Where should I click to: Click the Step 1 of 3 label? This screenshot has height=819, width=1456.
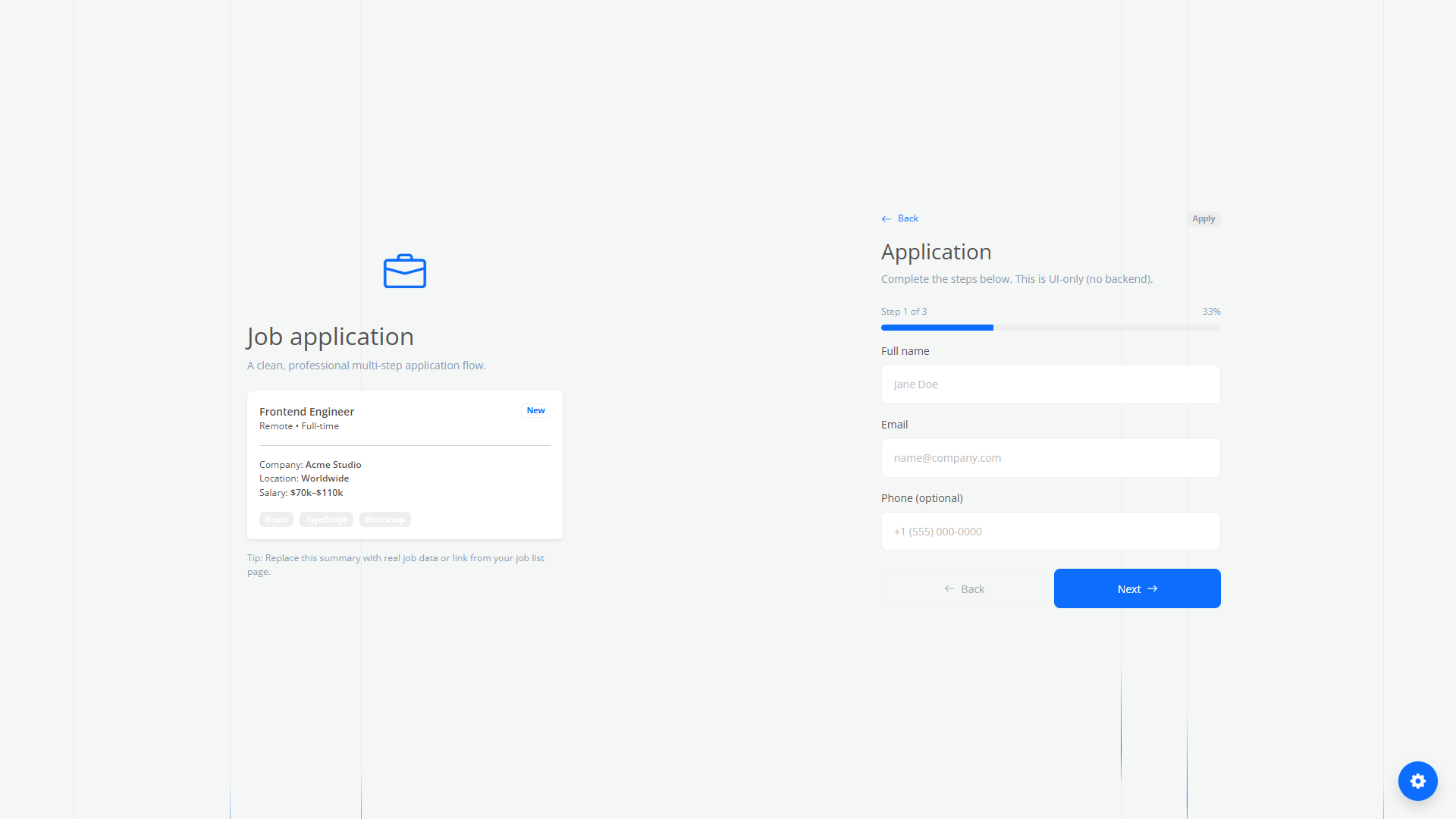(x=903, y=312)
